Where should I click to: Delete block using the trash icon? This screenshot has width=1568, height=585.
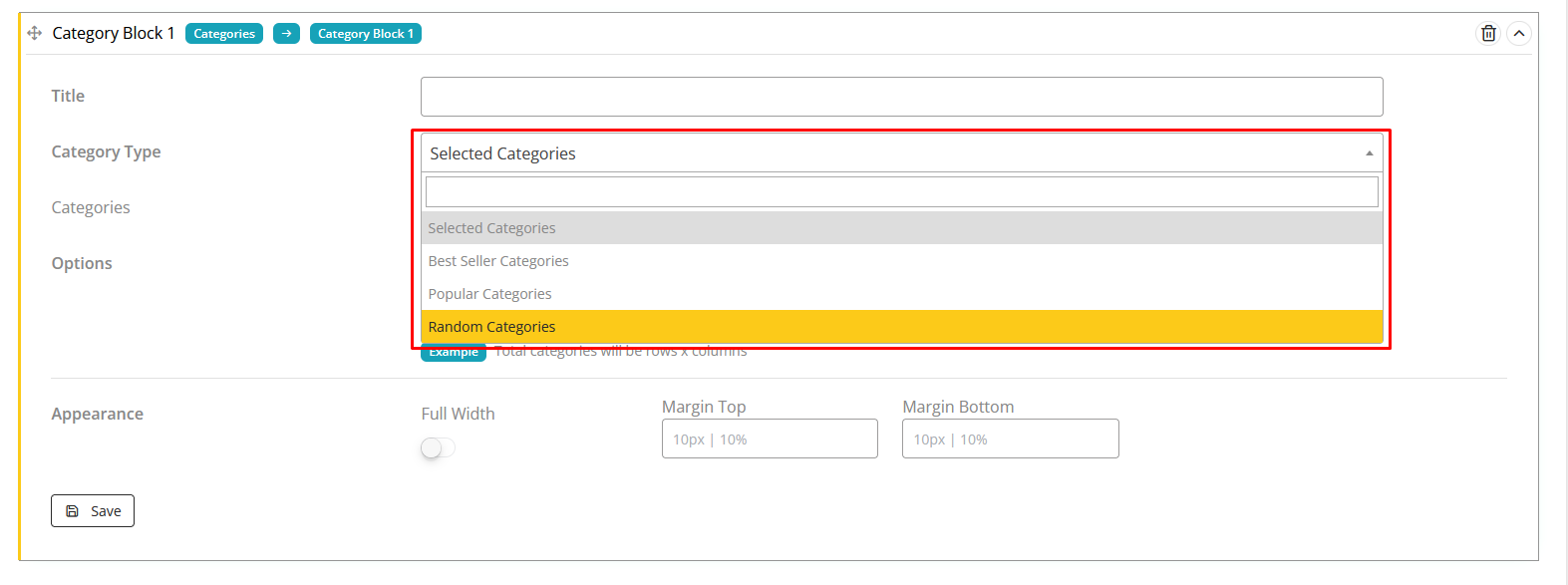pos(1487,33)
